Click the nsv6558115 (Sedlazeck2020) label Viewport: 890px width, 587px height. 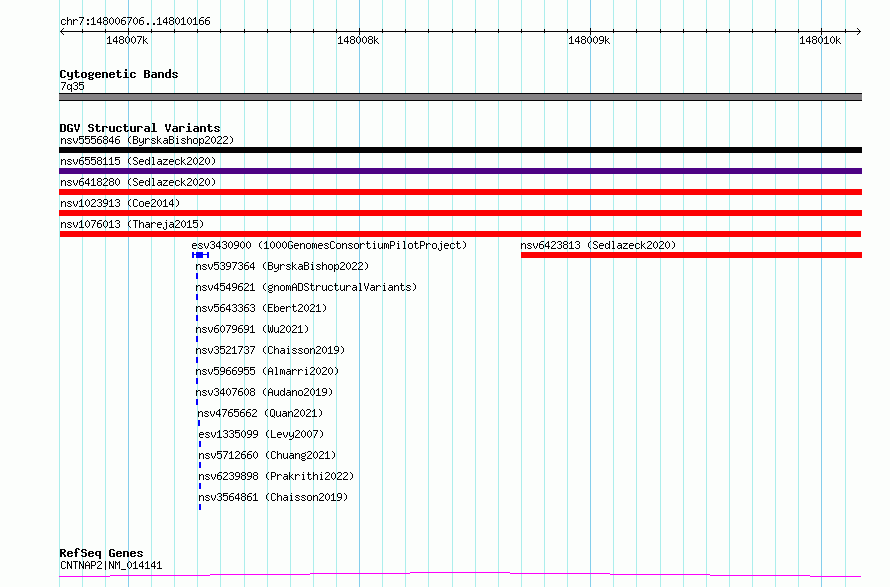138,161
